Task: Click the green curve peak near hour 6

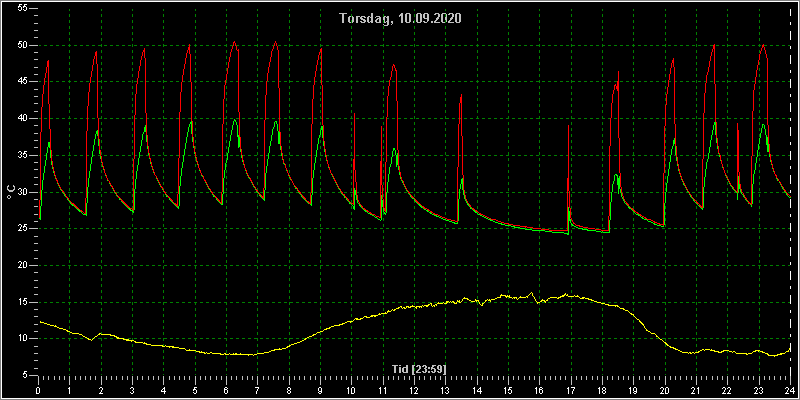Action: (x=234, y=119)
